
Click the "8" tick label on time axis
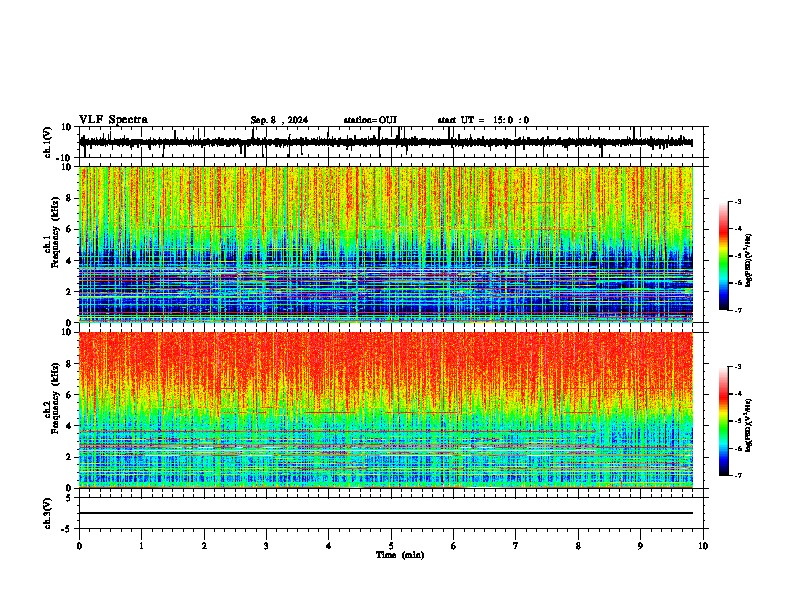[x=578, y=546]
